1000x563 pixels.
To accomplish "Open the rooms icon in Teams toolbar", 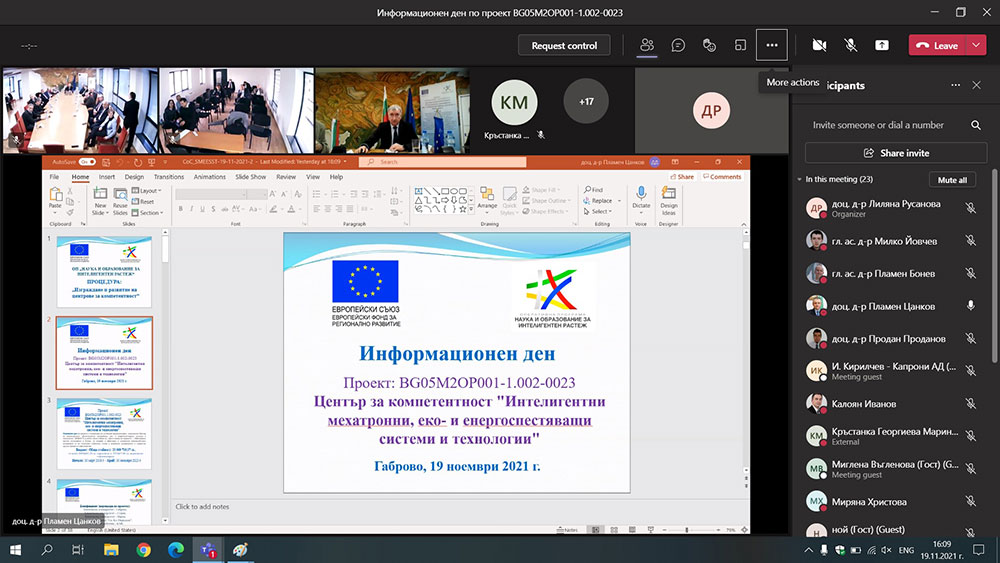I will tap(740, 45).
